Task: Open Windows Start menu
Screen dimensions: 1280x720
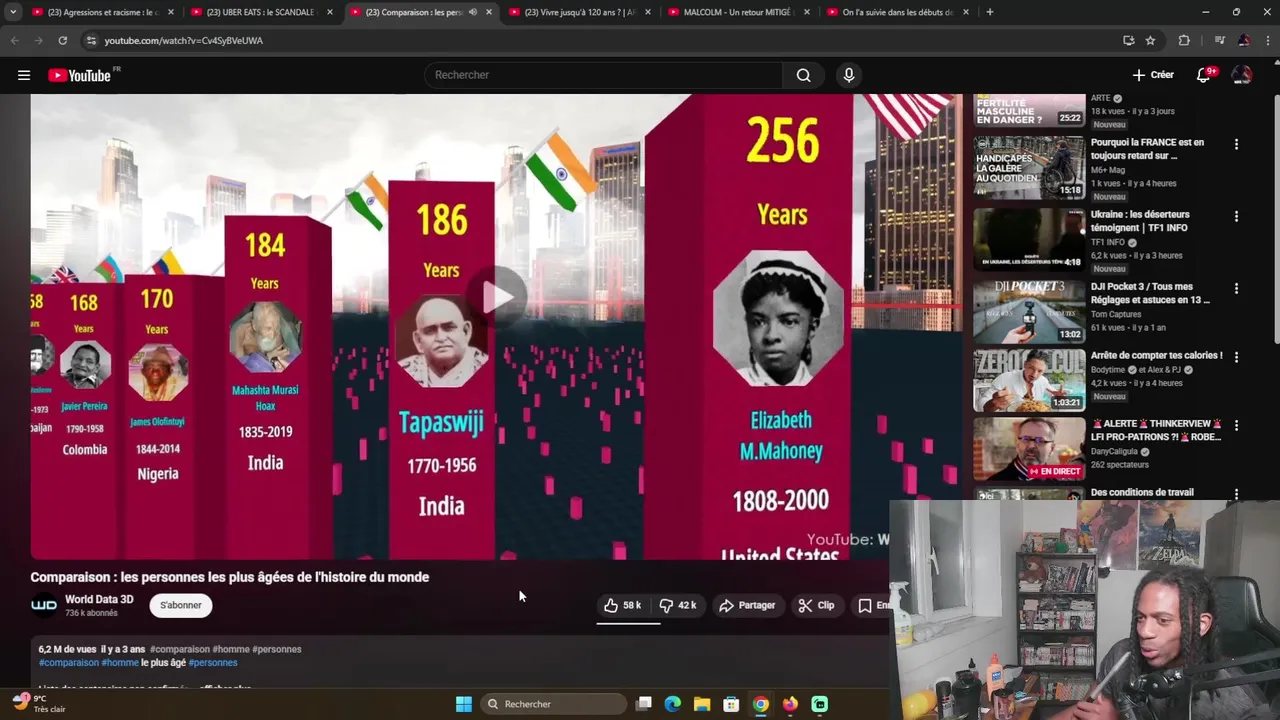Action: pyautogui.click(x=464, y=704)
